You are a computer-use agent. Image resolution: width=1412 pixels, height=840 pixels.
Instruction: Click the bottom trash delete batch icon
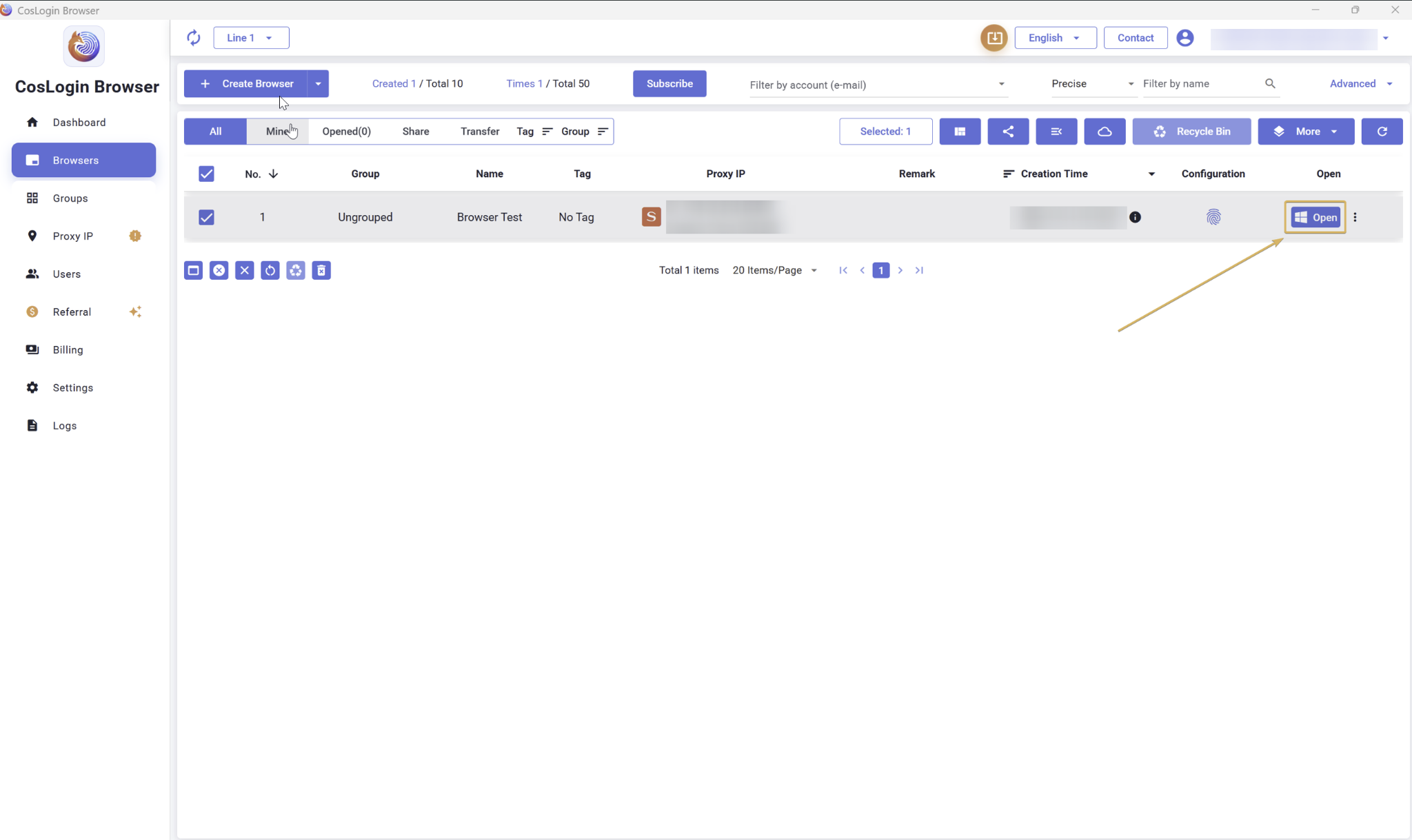point(321,271)
